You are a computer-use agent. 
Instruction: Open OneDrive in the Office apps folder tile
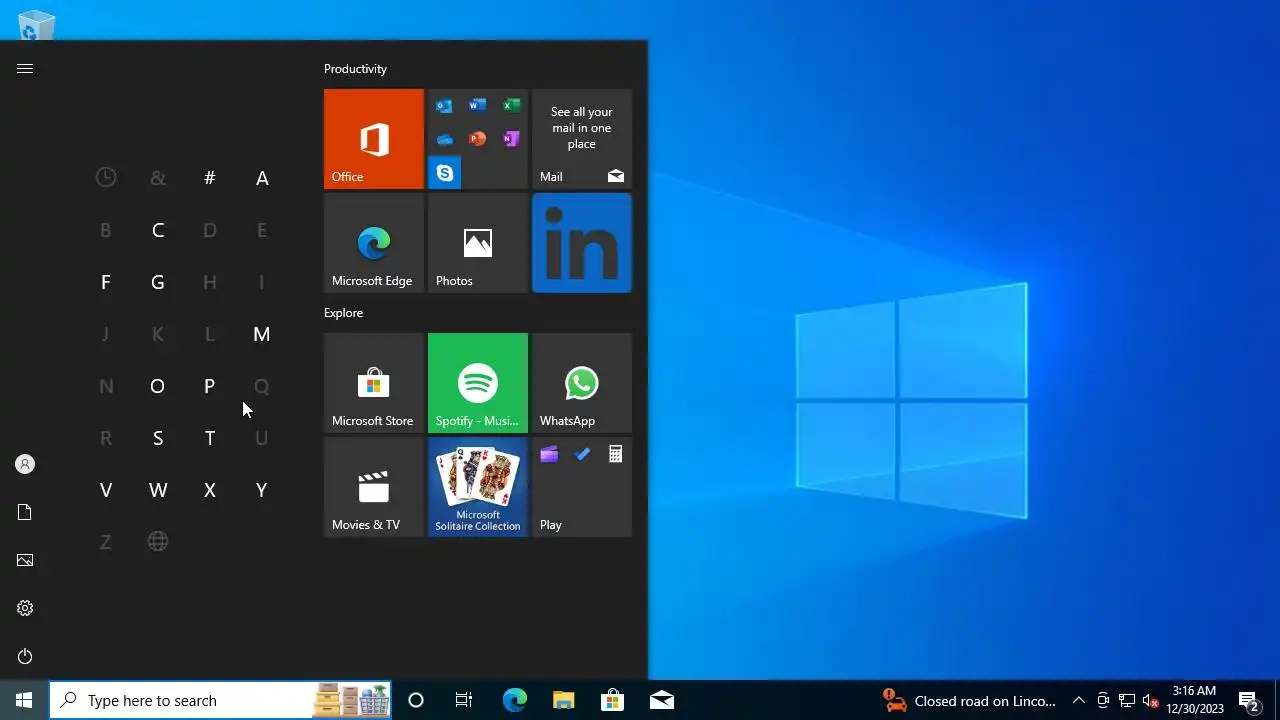(444, 139)
